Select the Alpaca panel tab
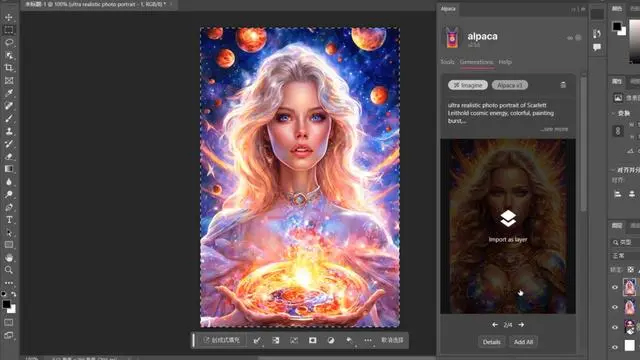Image resolution: width=640 pixels, height=360 pixels. [448, 9]
